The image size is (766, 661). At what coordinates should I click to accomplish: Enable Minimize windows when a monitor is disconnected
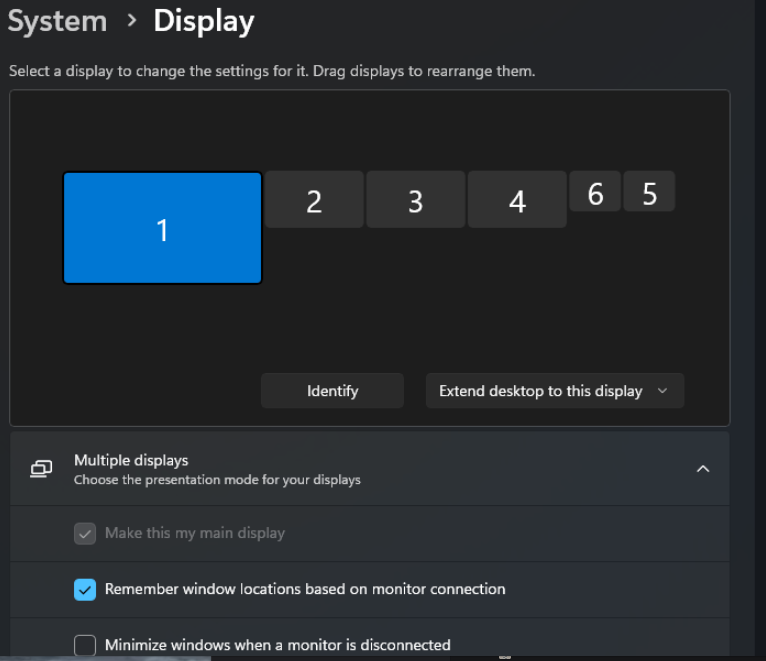(x=85, y=645)
